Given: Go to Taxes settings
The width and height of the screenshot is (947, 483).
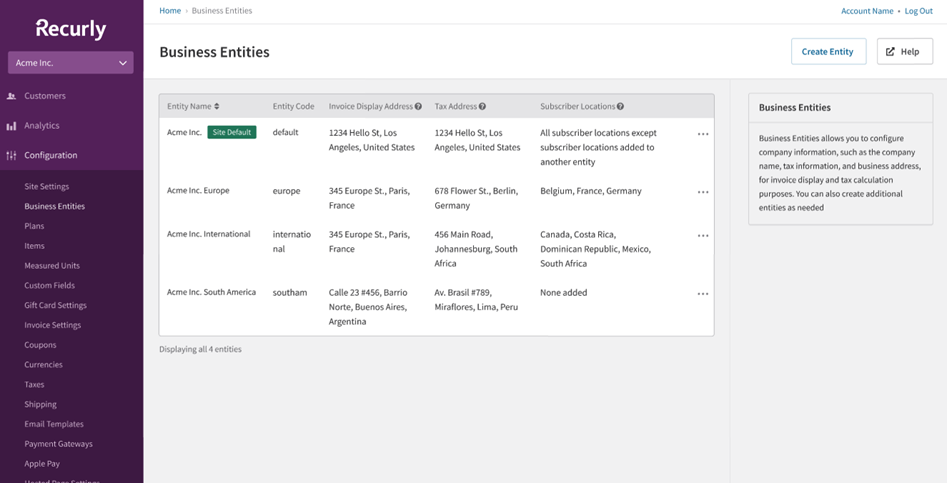Looking at the screenshot, I should (34, 385).
